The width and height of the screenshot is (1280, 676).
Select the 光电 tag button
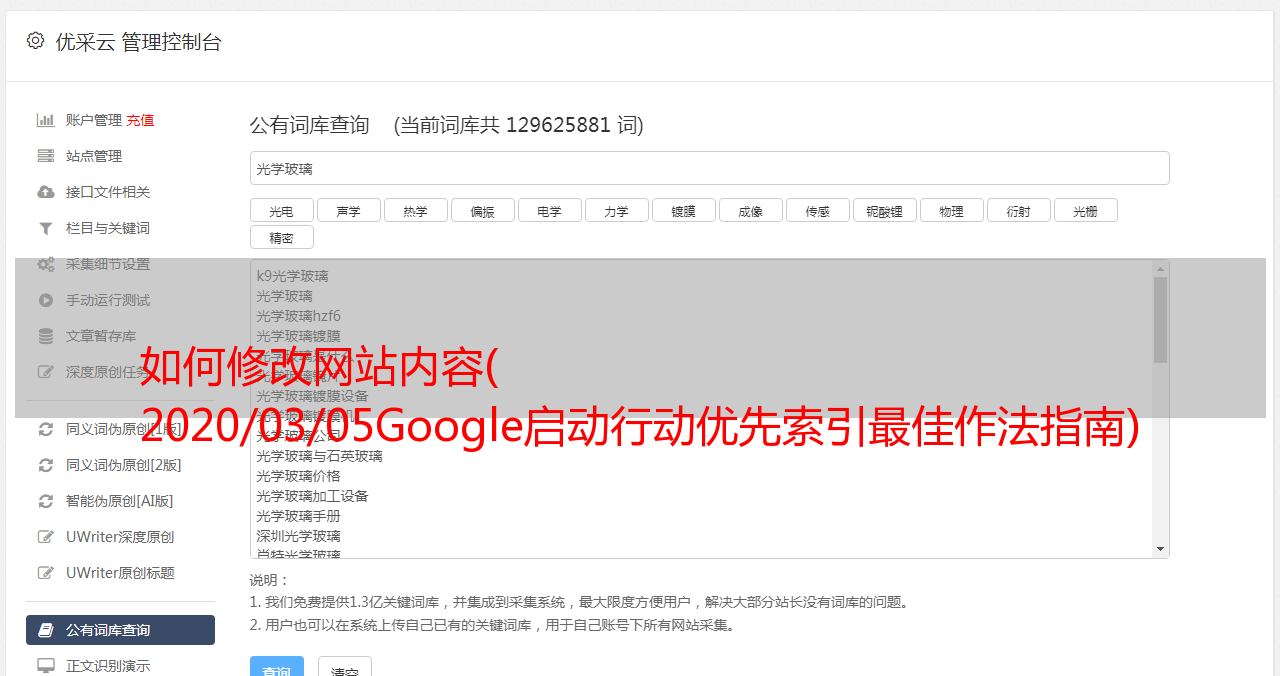(x=281, y=210)
